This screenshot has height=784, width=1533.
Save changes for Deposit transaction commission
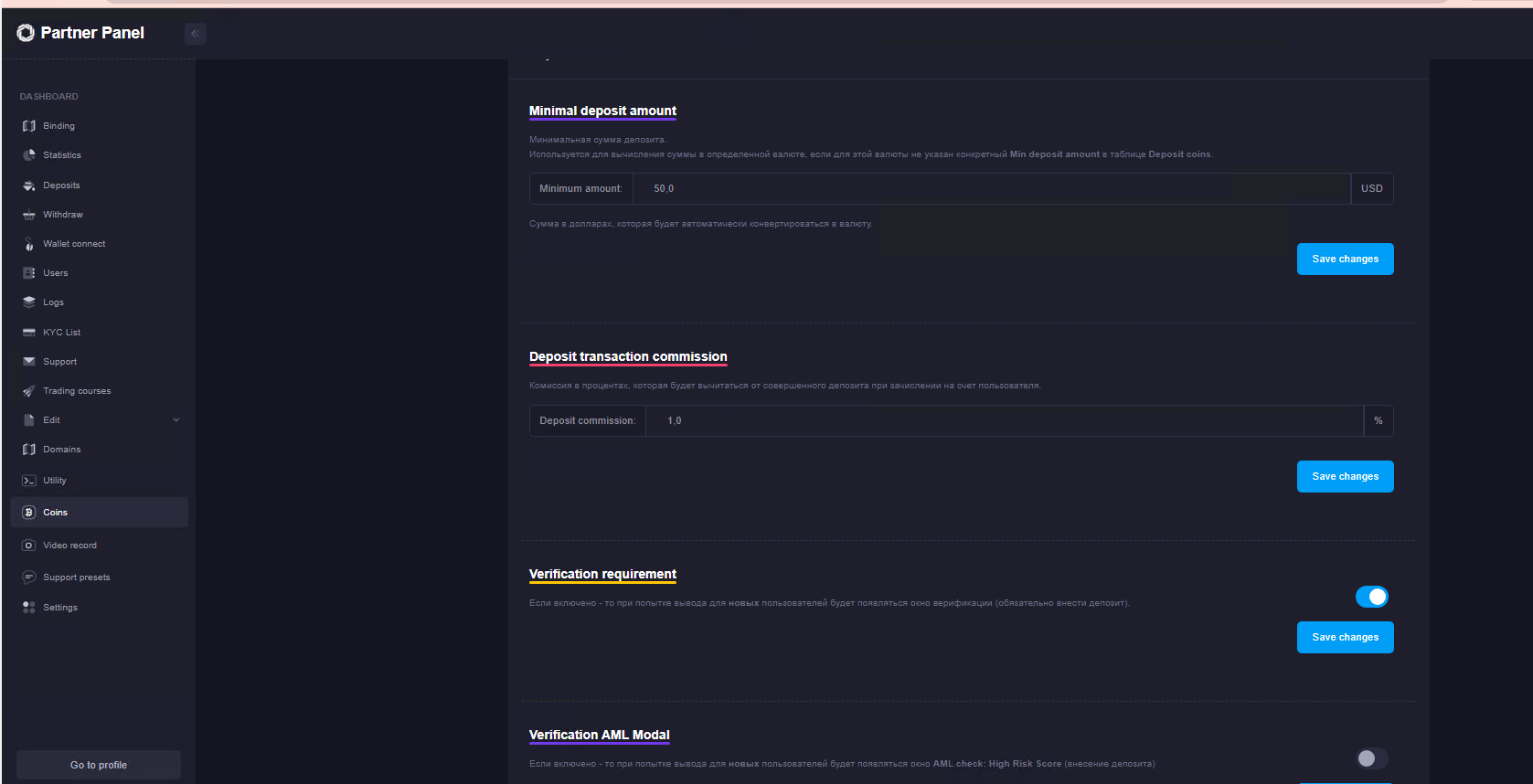(x=1345, y=477)
